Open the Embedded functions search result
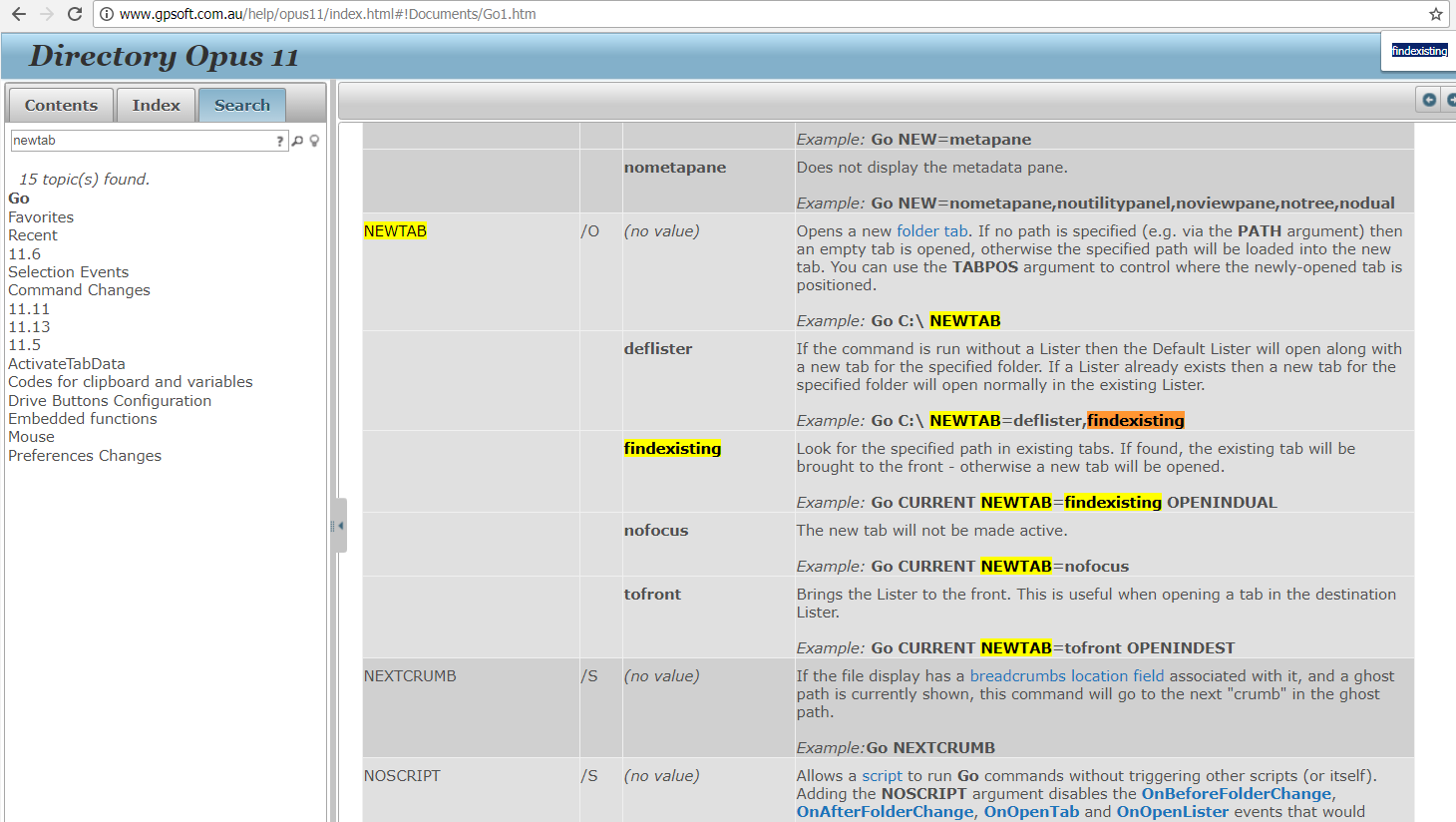 83,419
